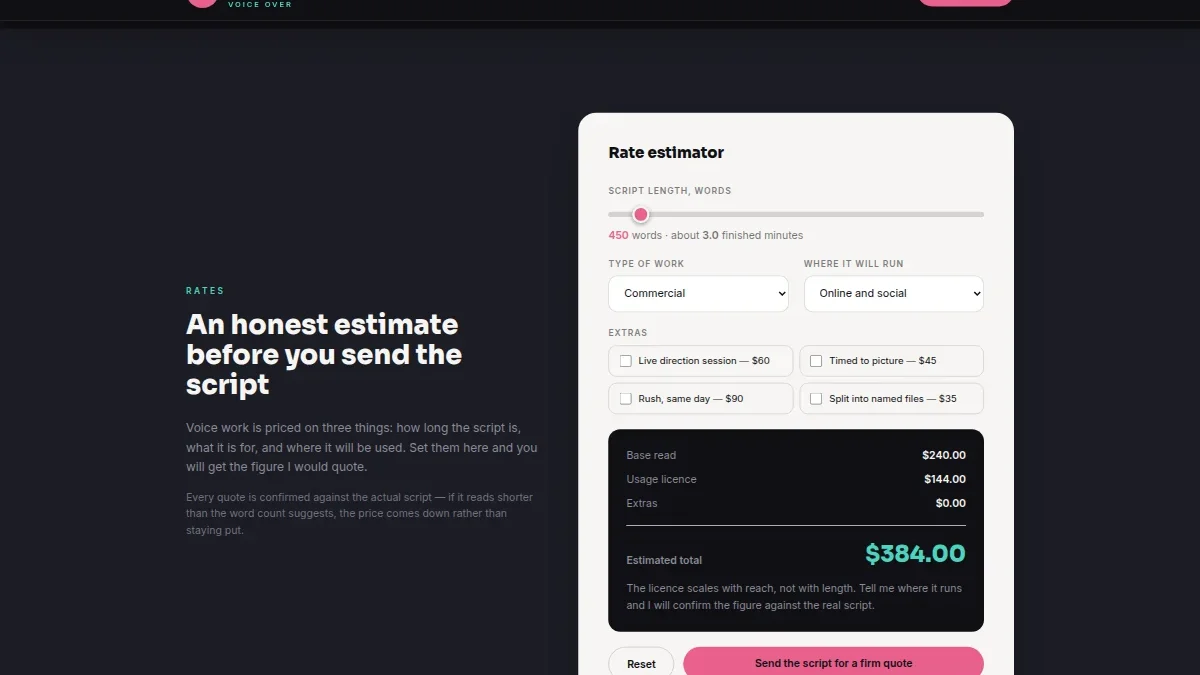The width and height of the screenshot is (1200, 675).
Task: Click the Base read label
Action: (x=651, y=456)
